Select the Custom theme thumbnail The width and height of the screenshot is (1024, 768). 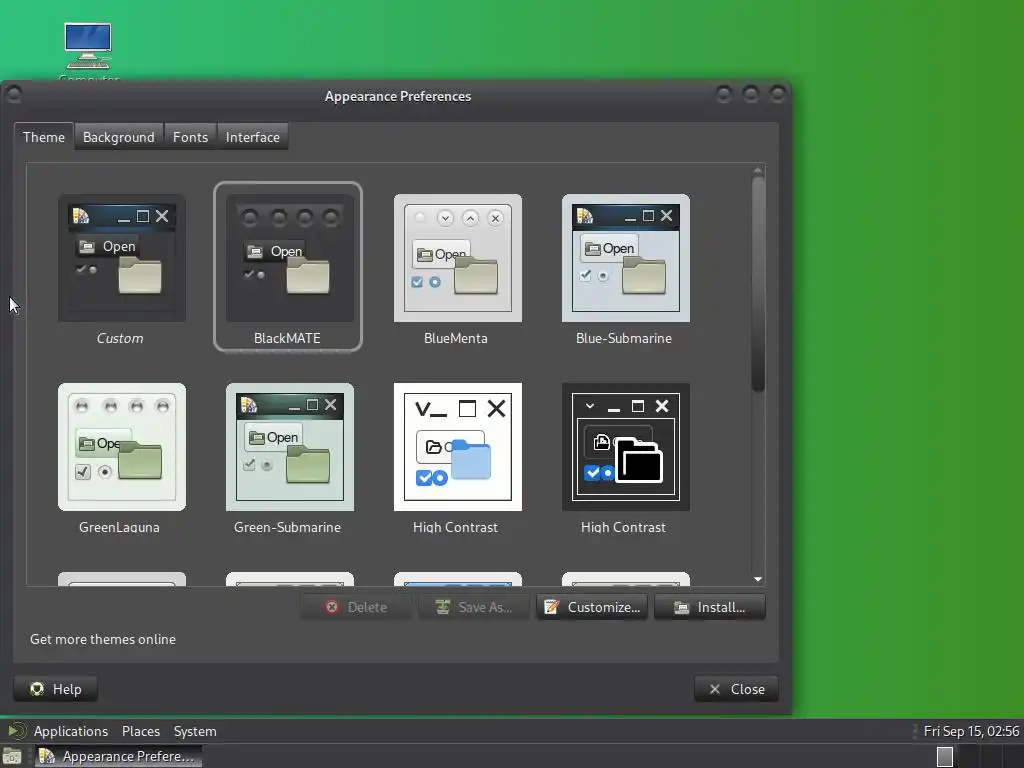tap(121, 258)
